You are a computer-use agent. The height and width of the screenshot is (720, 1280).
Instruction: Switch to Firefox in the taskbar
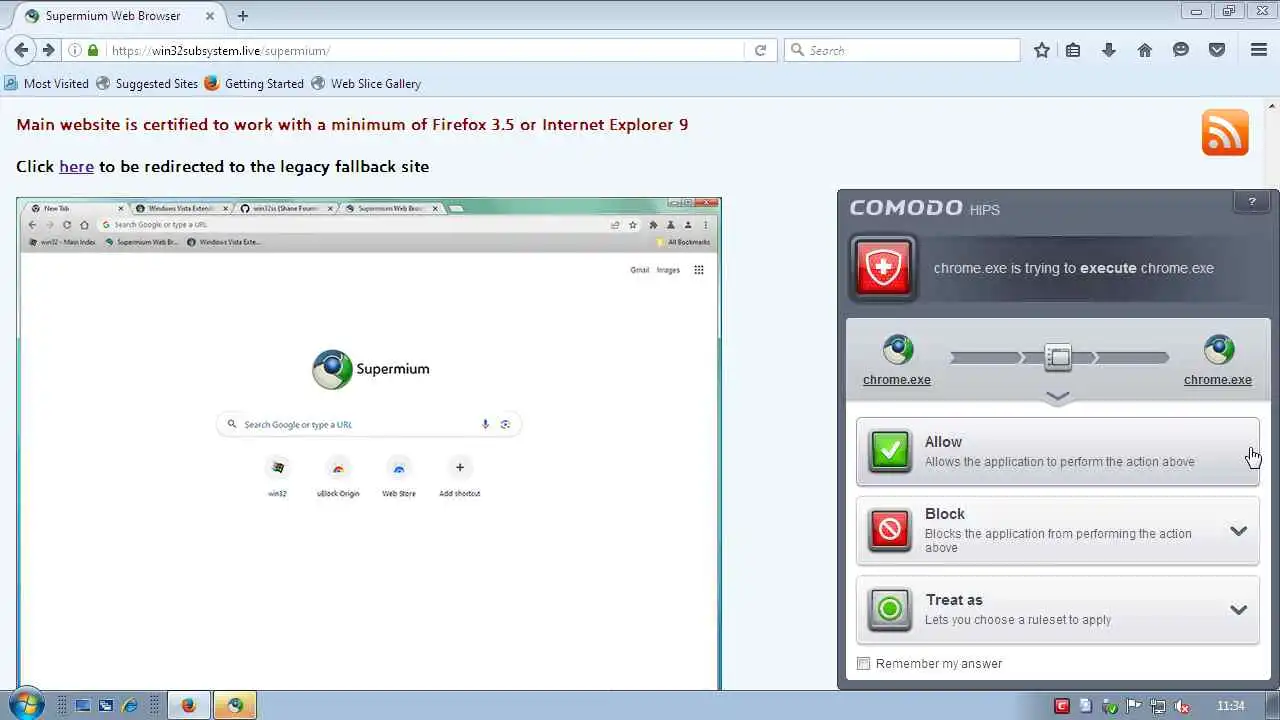[188, 705]
